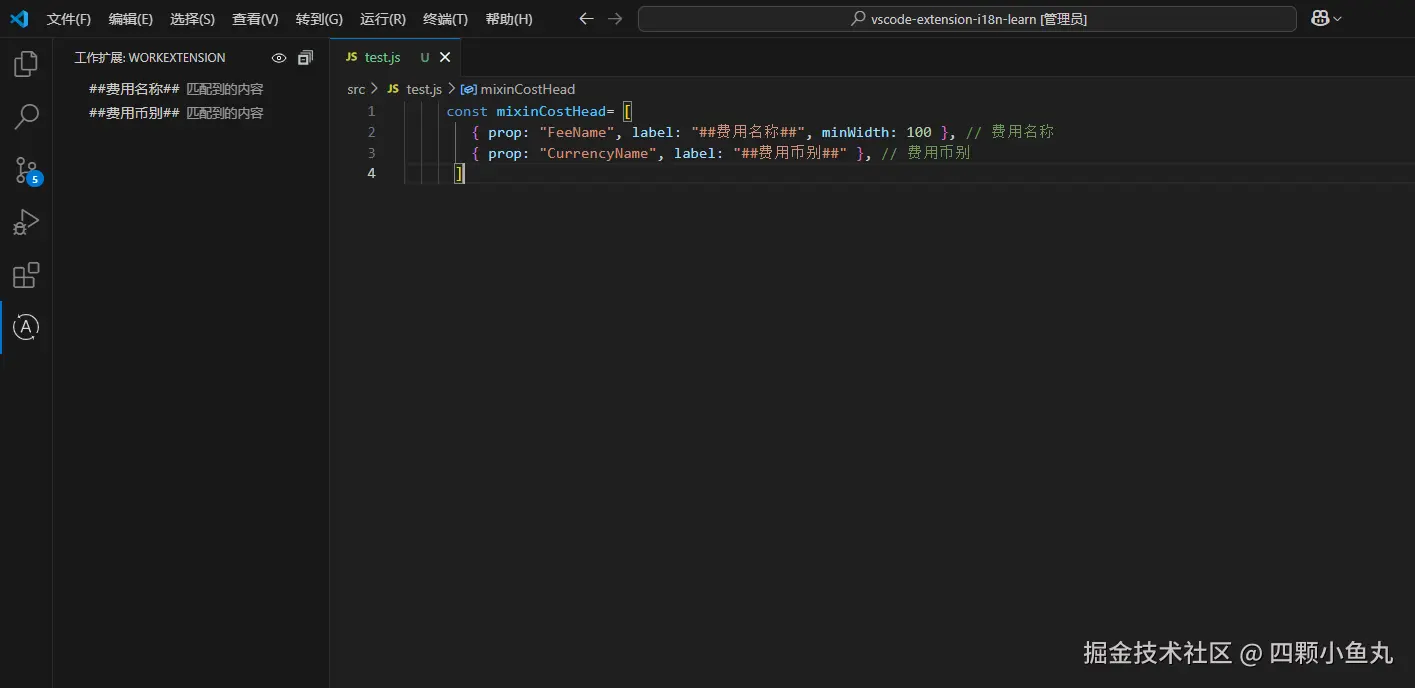The height and width of the screenshot is (688, 1415).
Task: Expand the Copilot dropdown arrow
Action: [x=1338, y=19]
